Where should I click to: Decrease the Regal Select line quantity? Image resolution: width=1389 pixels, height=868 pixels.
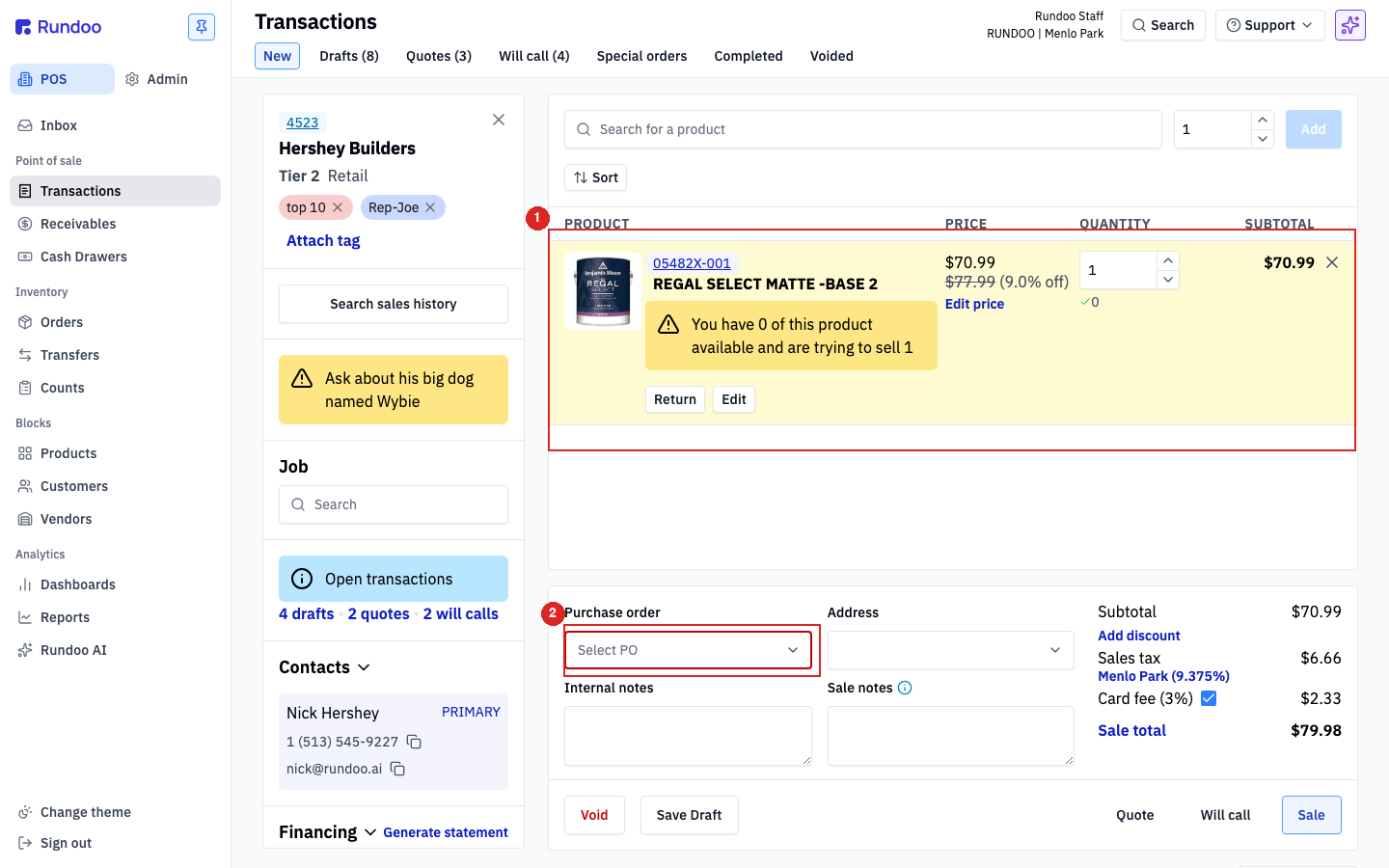click(x=1168, y=280)
